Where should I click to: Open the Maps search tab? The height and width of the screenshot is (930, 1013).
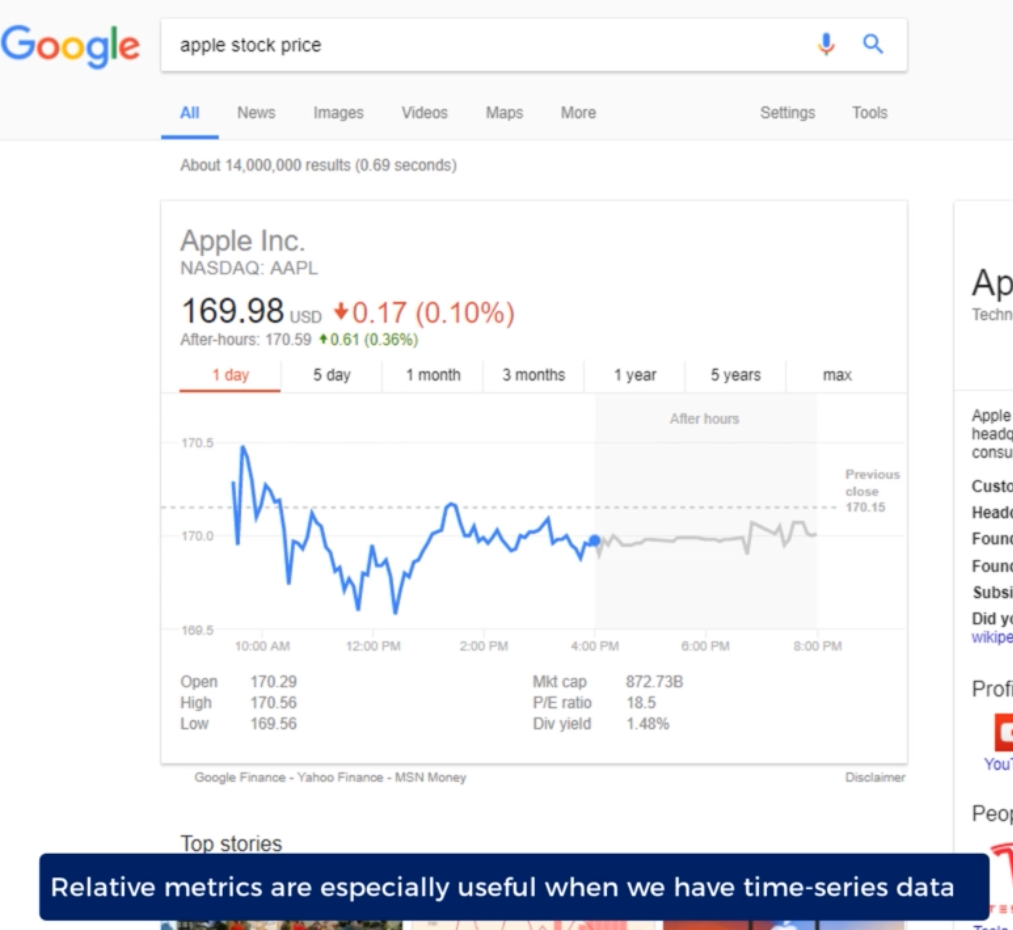(504, 113)
